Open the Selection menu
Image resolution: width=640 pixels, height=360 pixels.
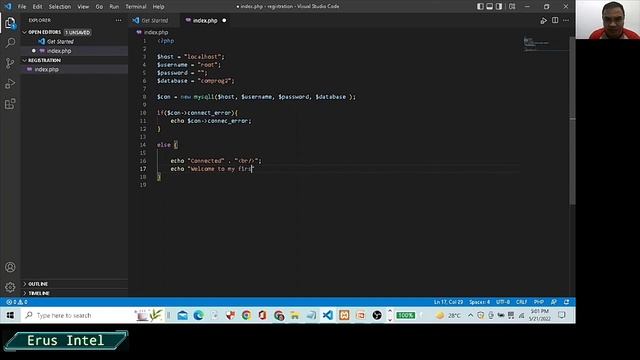(x=60, y=7)
